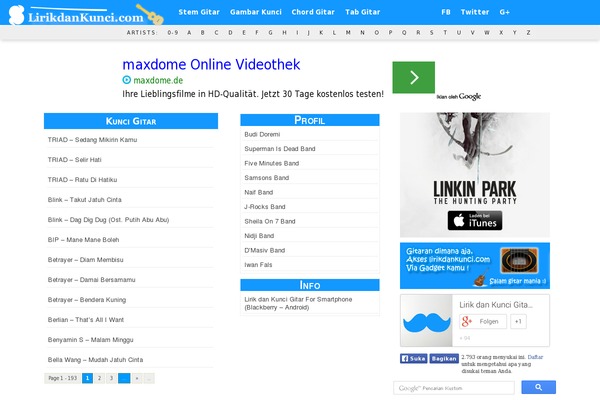600x400 pixels.
Task: Open the Gitaran dimana aja banner
Action: pyautogui.click(x=475, y=266)
